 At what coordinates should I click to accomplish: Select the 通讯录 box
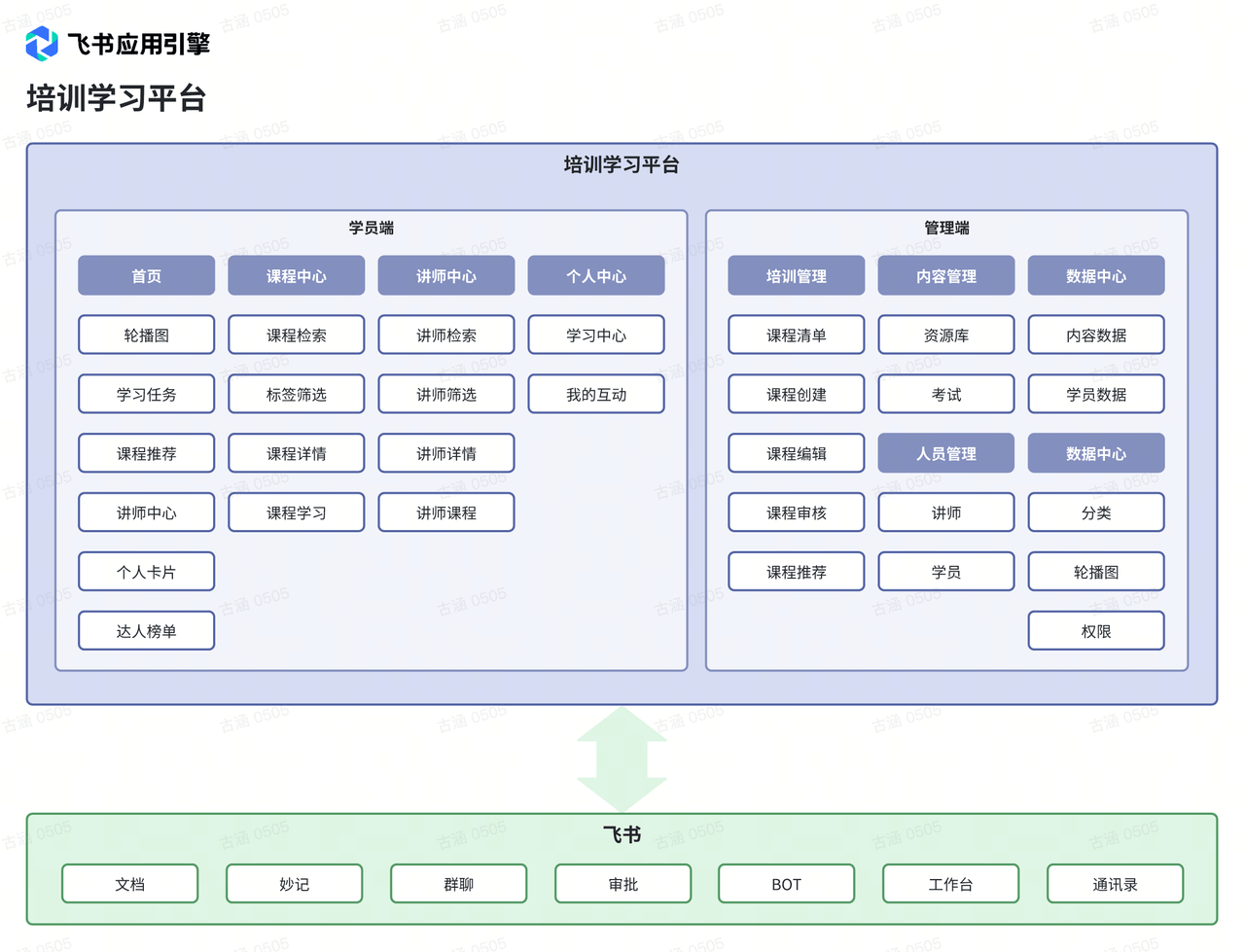point(1116,884)
